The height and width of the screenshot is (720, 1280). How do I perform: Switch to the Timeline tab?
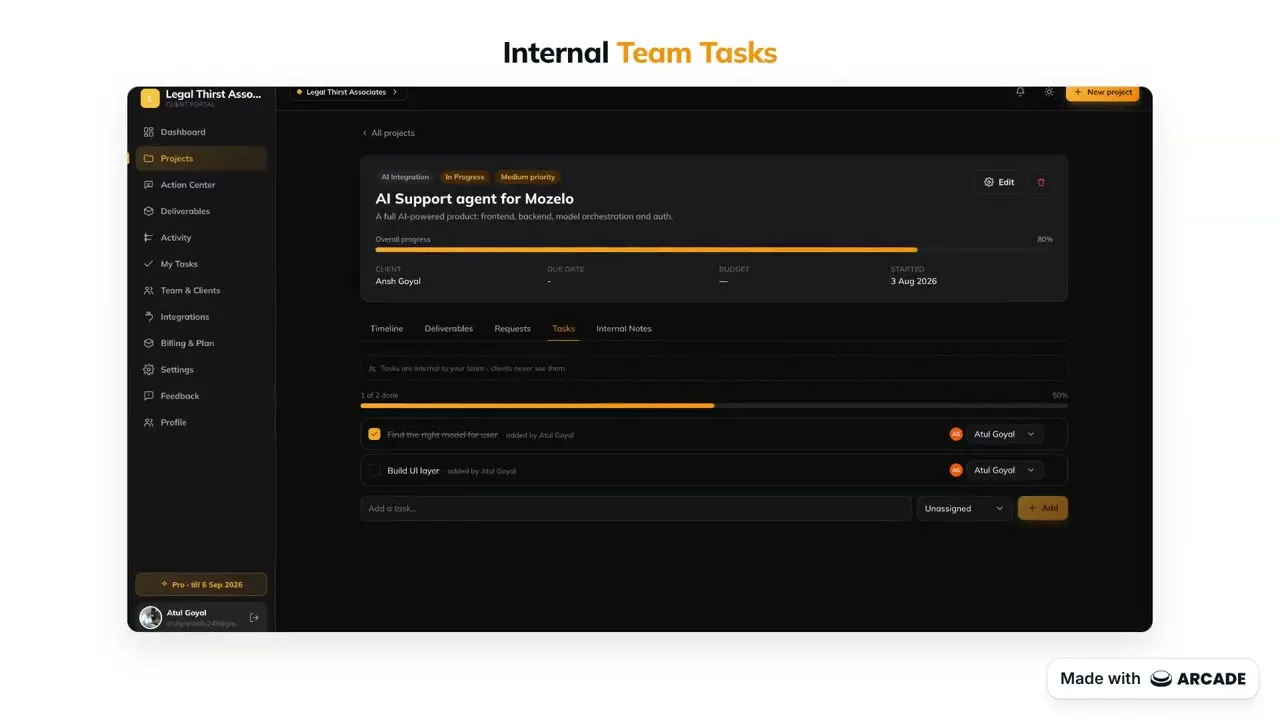pyautogui.click(x=387, y=329)
